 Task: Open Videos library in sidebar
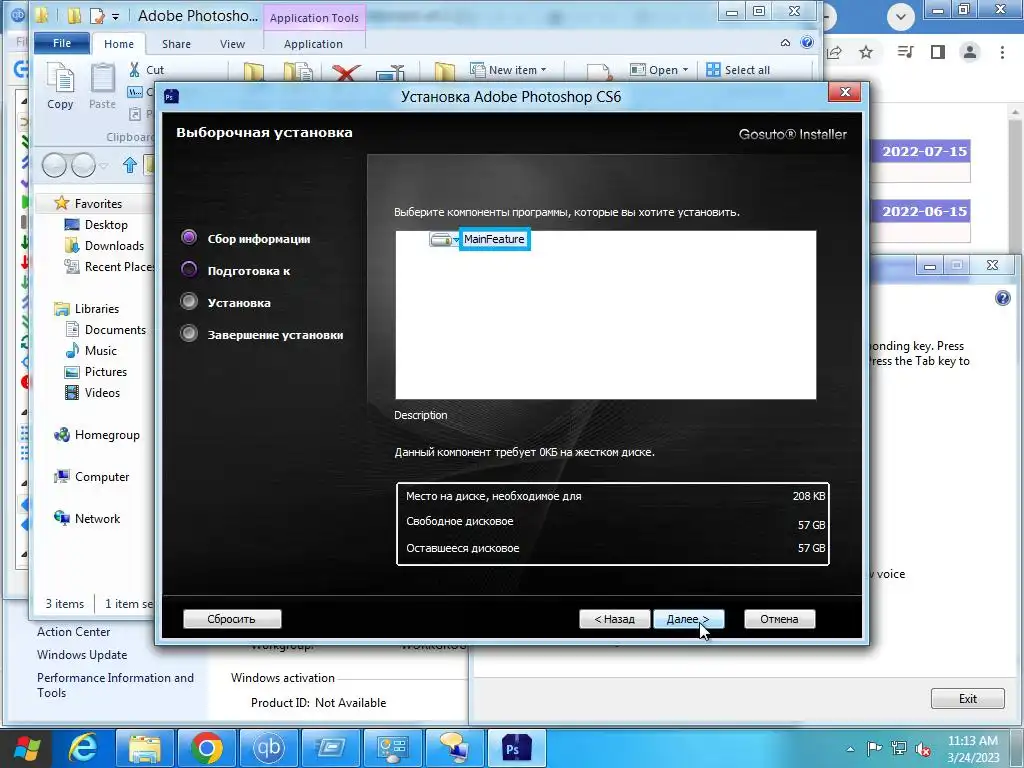pyautogui.click(x=102, y=392)
